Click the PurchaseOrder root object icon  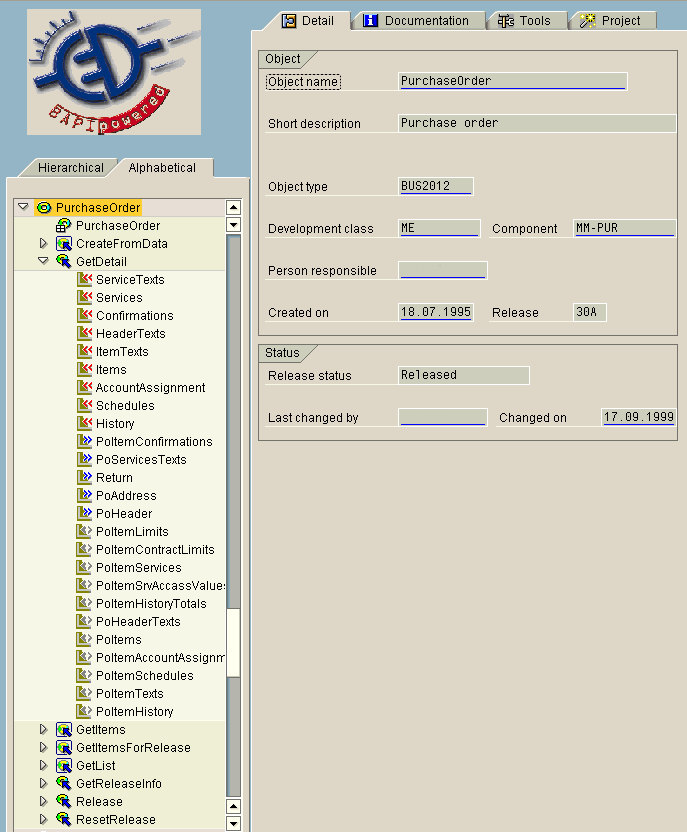pos(43,208)
